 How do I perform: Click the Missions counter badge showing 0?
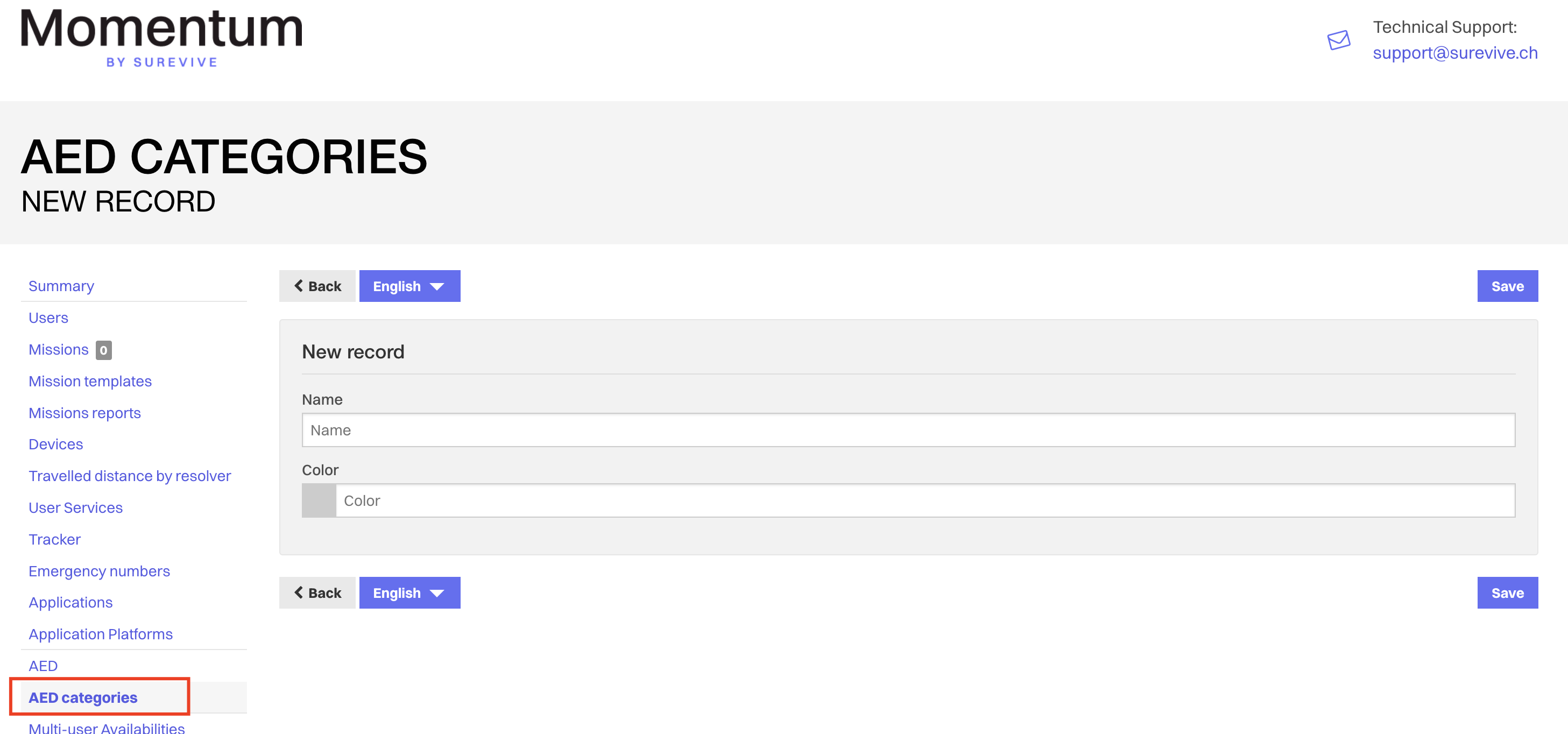103,350
